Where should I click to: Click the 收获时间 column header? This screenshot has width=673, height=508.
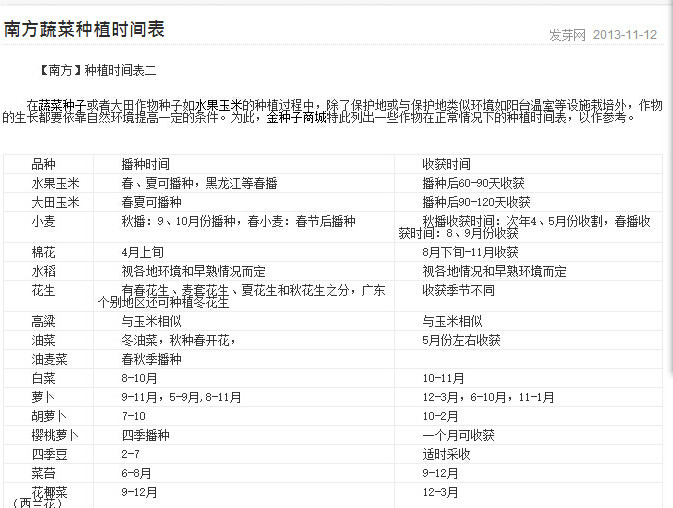click(x=446, y=164)
